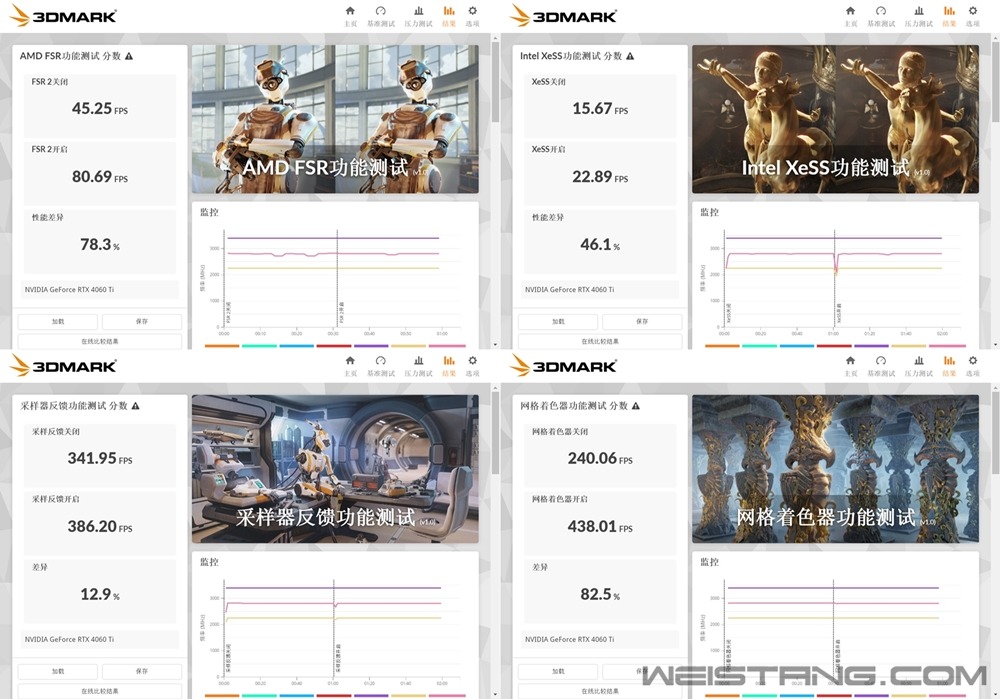Go to Home icon in Intel XeSS window
The height and width of the screenshot is (699, 1000).
coord(850,11)
